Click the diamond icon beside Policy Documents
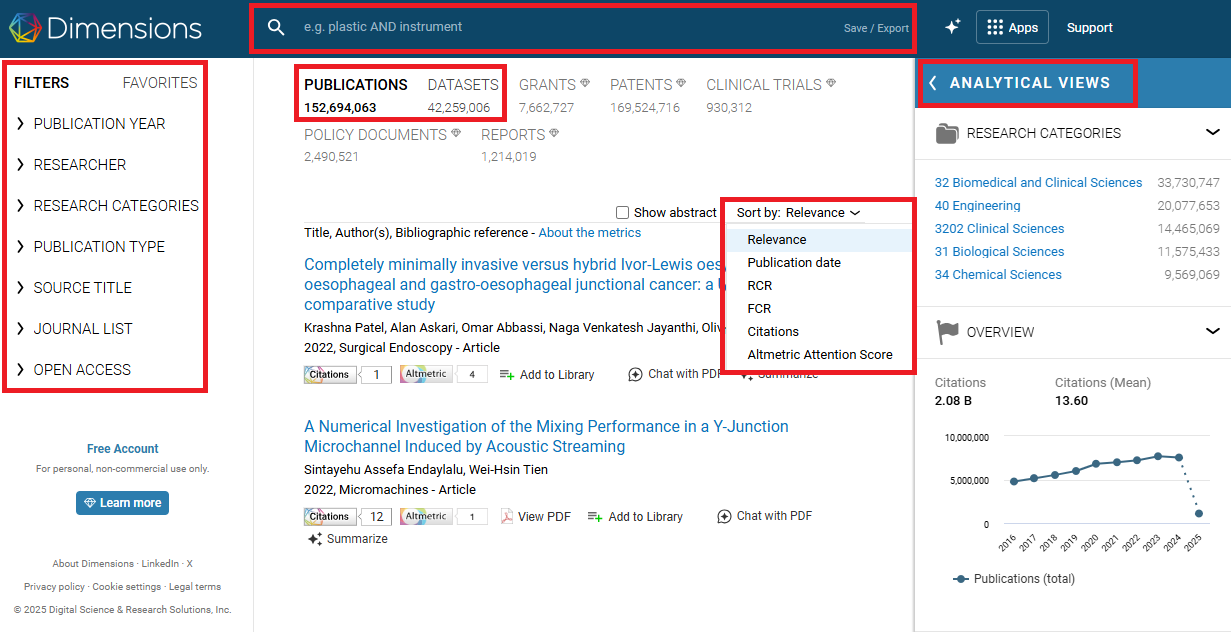Image resolution: width=1231 pixels, height=632 pixels. (456, 133)
